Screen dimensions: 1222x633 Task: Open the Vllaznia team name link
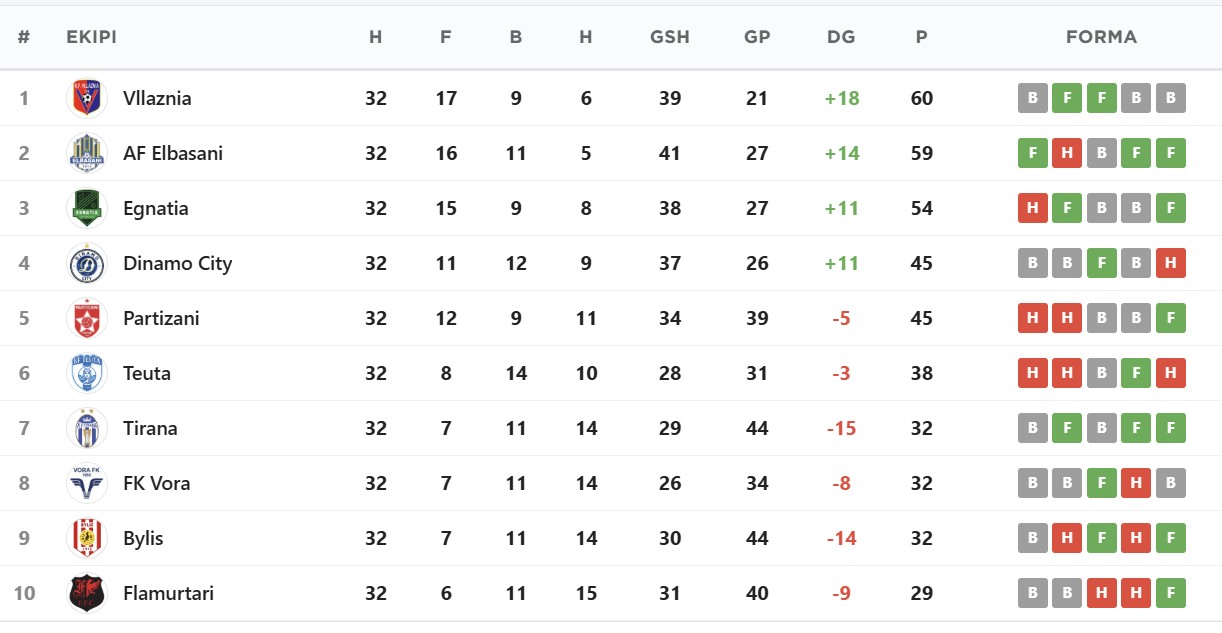click(157, 98)
